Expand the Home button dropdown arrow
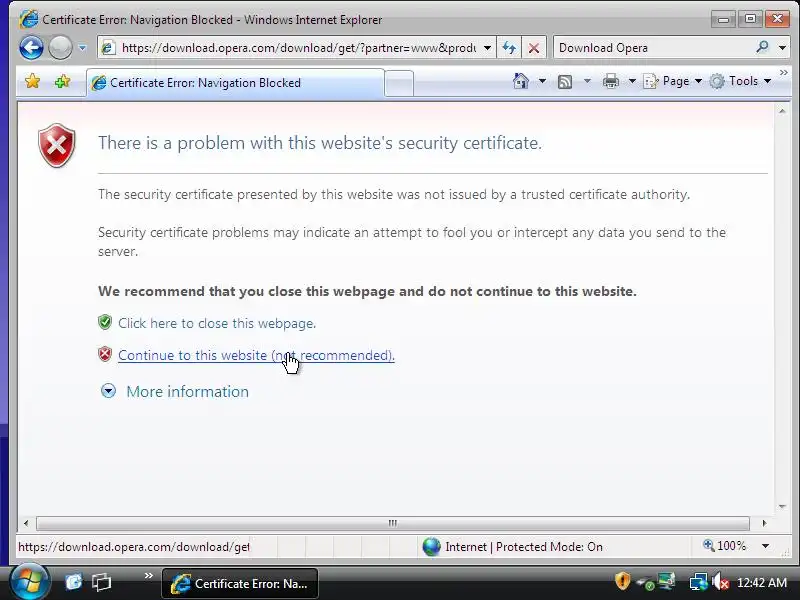 tap(542, 81)
